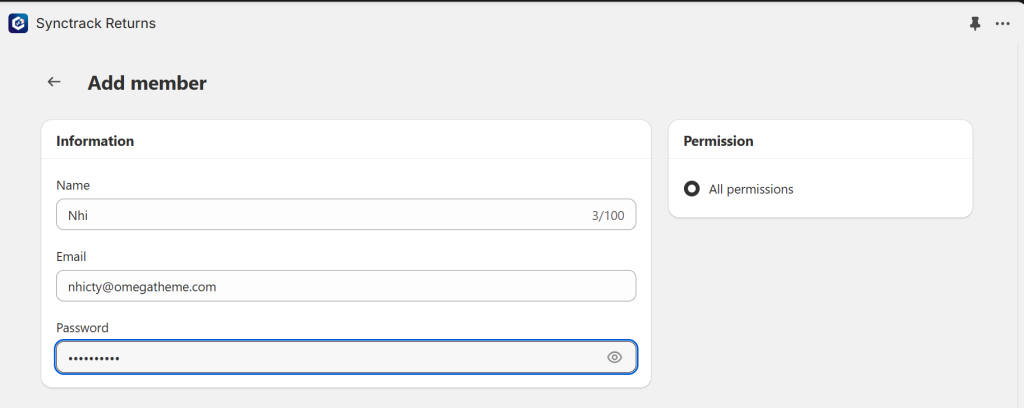Click the Password field label
1024x408 pixels.
click(82, 328)
